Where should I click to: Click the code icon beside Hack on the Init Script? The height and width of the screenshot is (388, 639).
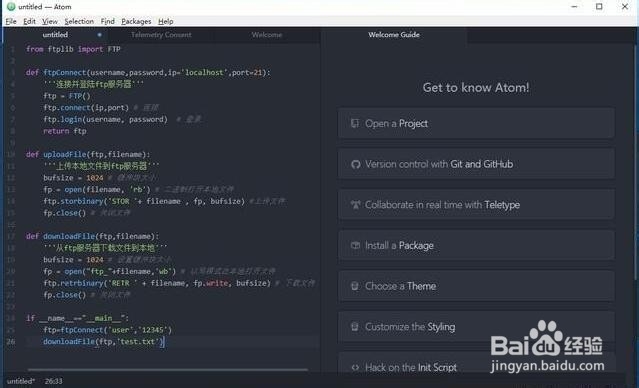tap(355, 367)
